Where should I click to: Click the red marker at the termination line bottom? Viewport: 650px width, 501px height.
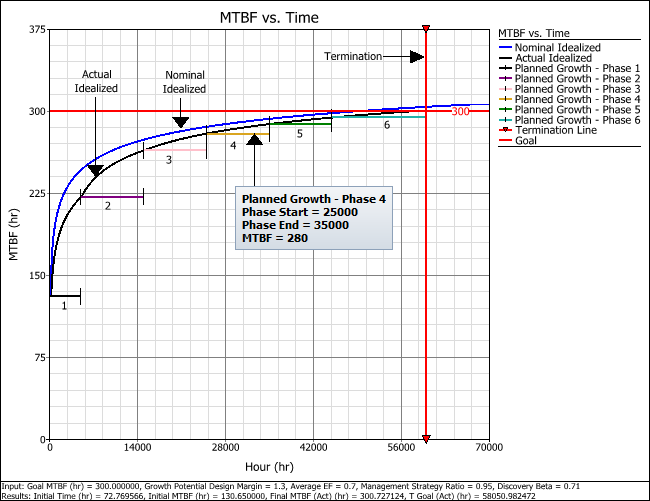pyautogui.click(x=427, y=438)
